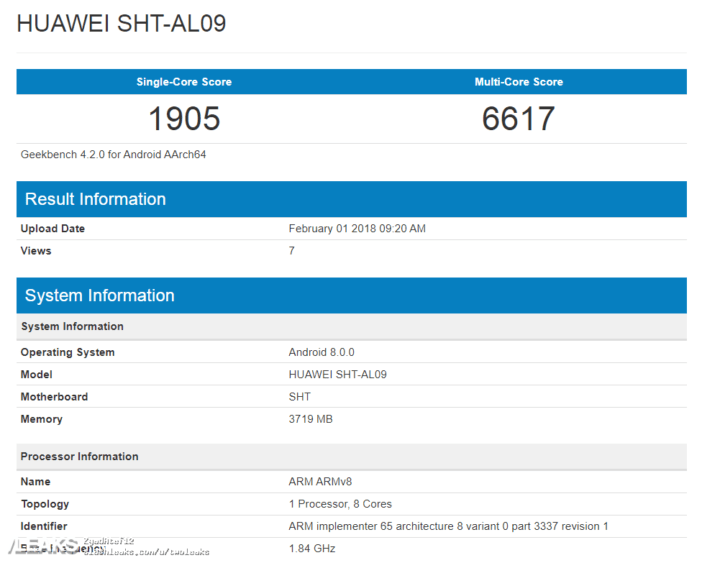Select the Views label

[x=36, y=251]
